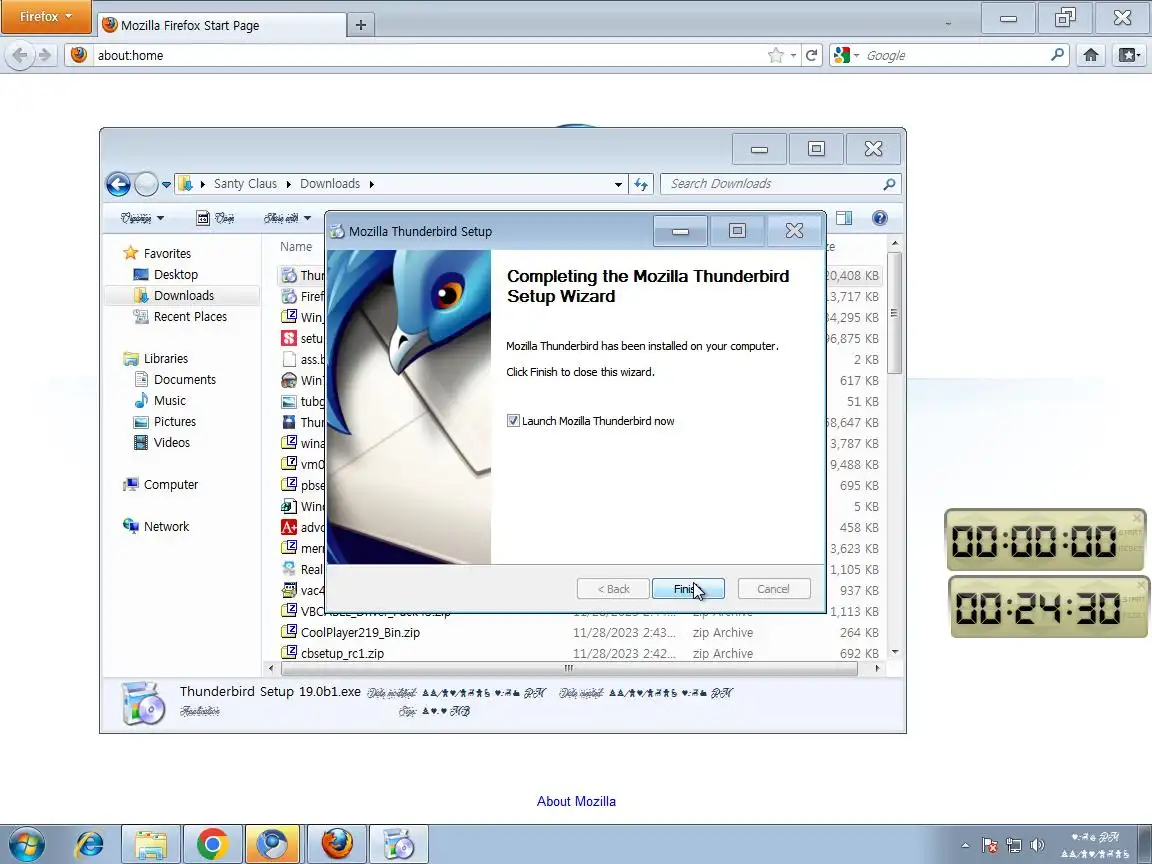
Task: Uncheck Launch Mozilla Thunderbird now checkbox
Action: [513, 421]
